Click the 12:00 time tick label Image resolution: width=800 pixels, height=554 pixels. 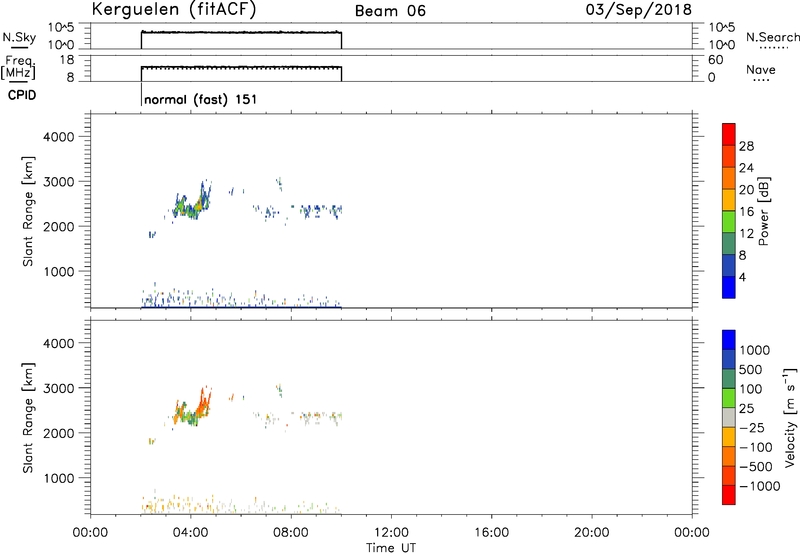[391, 533]
